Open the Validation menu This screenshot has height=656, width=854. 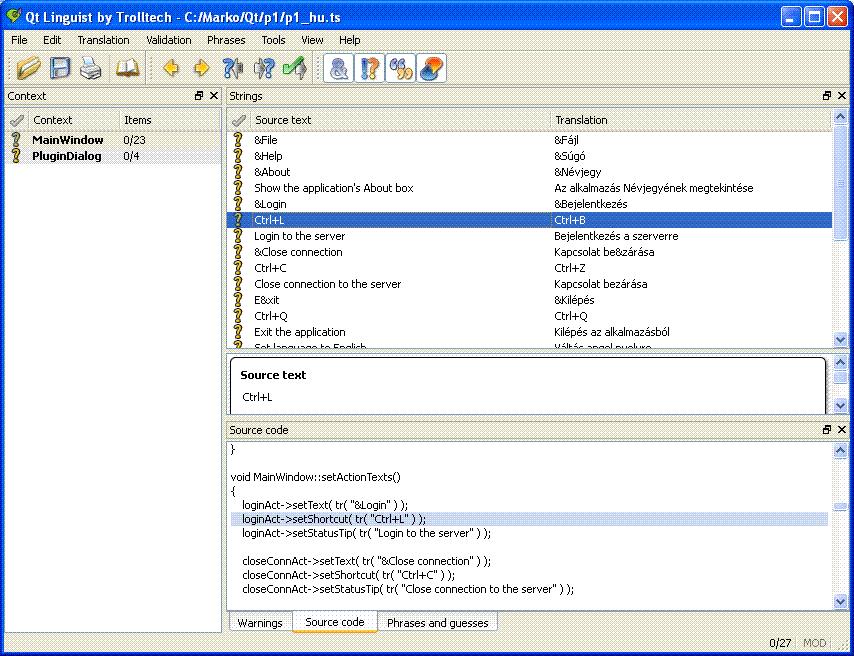coord(169,40)
